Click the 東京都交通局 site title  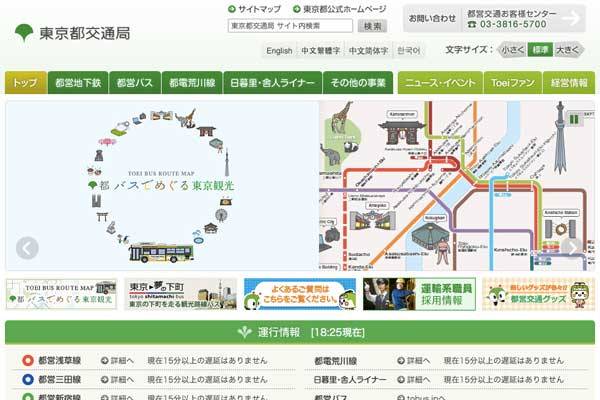point(85,33)
